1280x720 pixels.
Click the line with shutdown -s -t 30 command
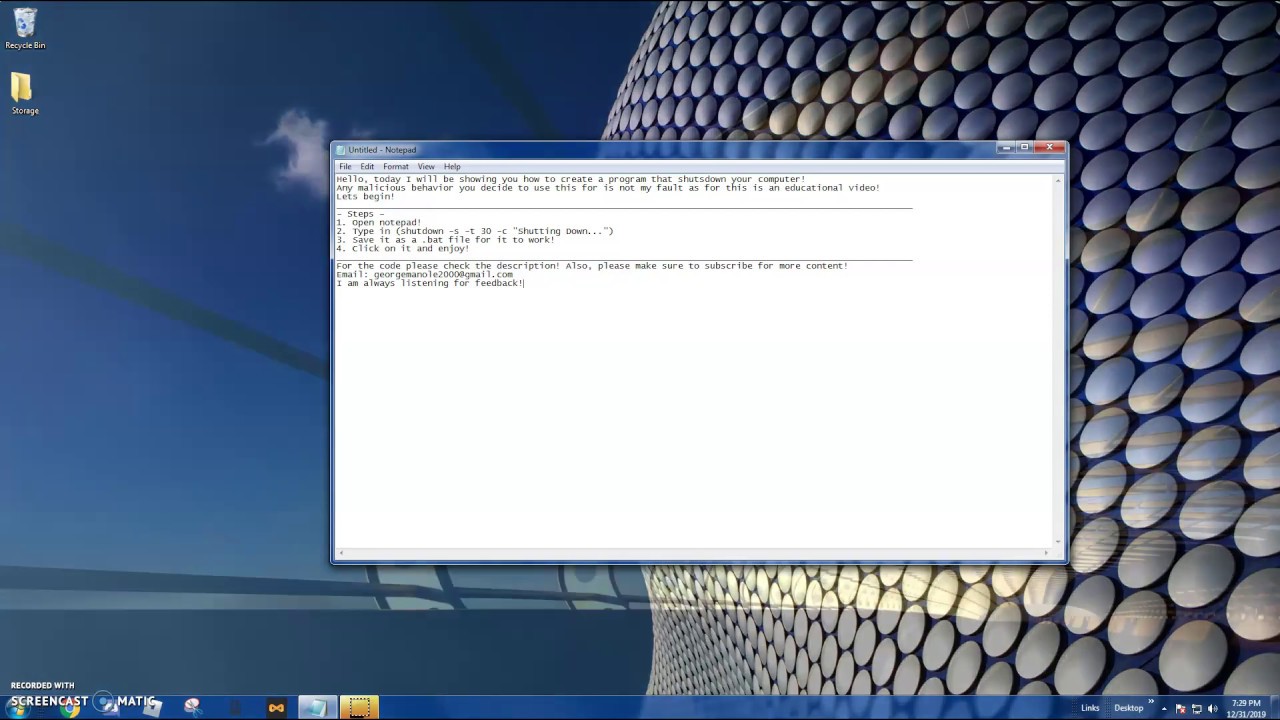[x=475, y=231]
